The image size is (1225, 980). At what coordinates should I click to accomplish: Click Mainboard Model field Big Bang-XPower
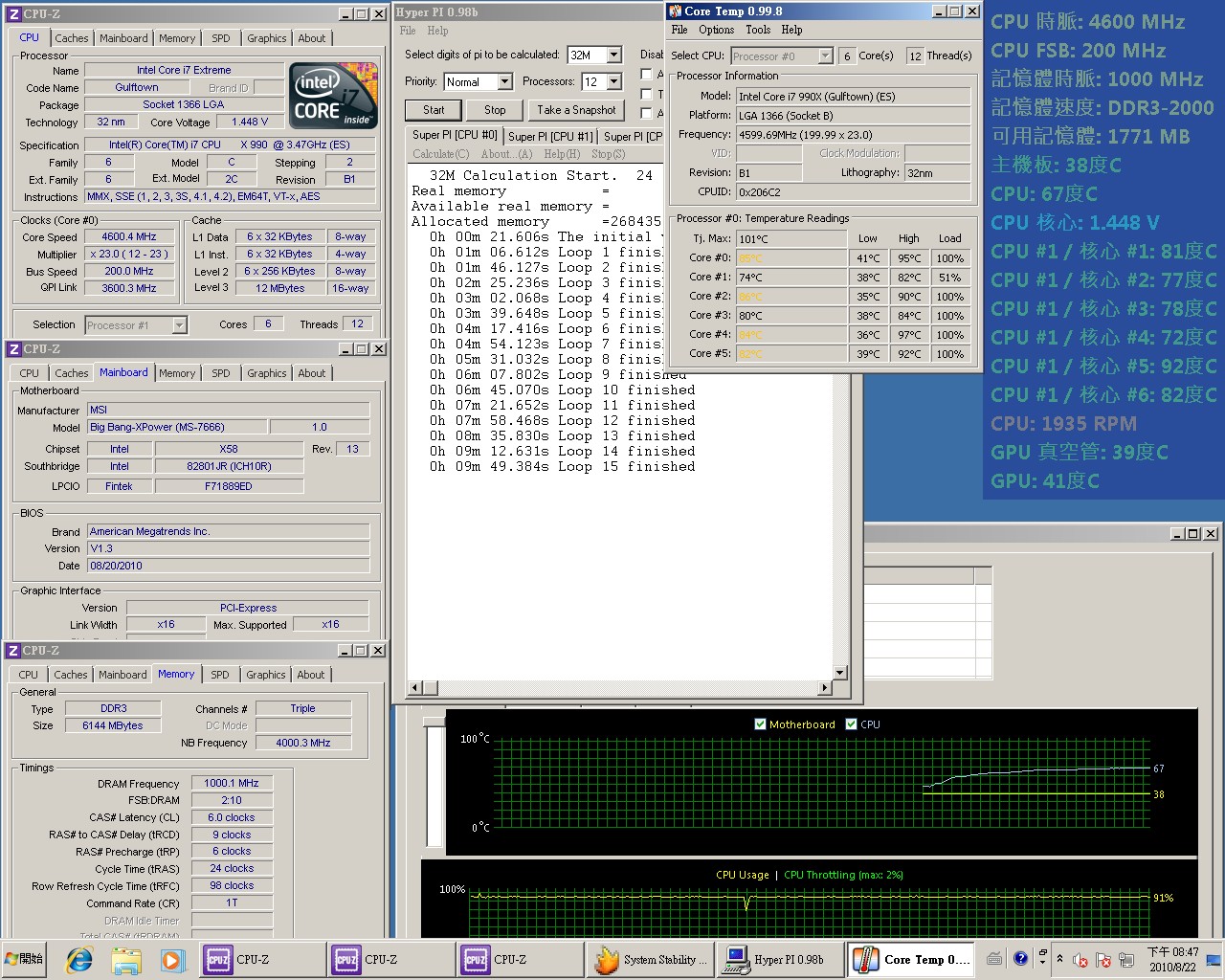pos(176,427)
